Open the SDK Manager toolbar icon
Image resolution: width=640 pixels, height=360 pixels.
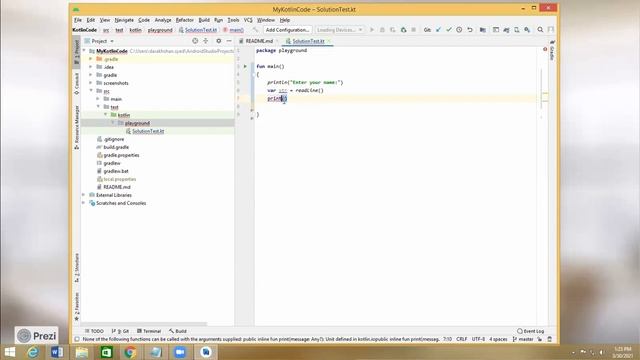click(527, 30)
